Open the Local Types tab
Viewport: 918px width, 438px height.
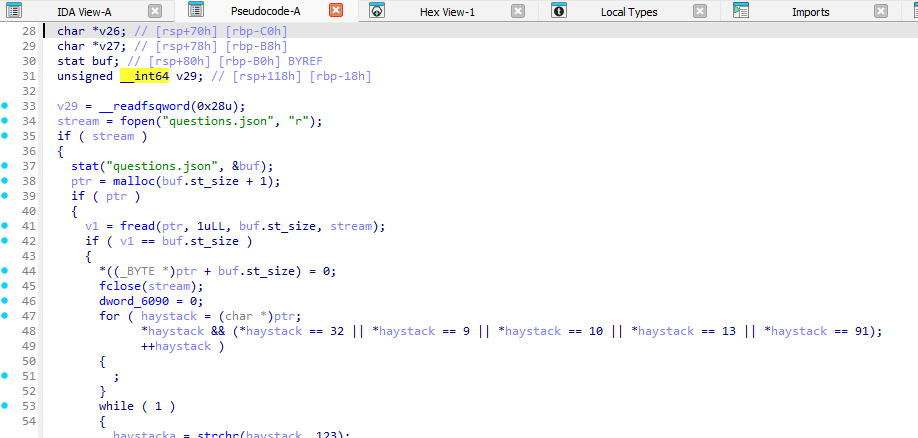pos(629,12)
